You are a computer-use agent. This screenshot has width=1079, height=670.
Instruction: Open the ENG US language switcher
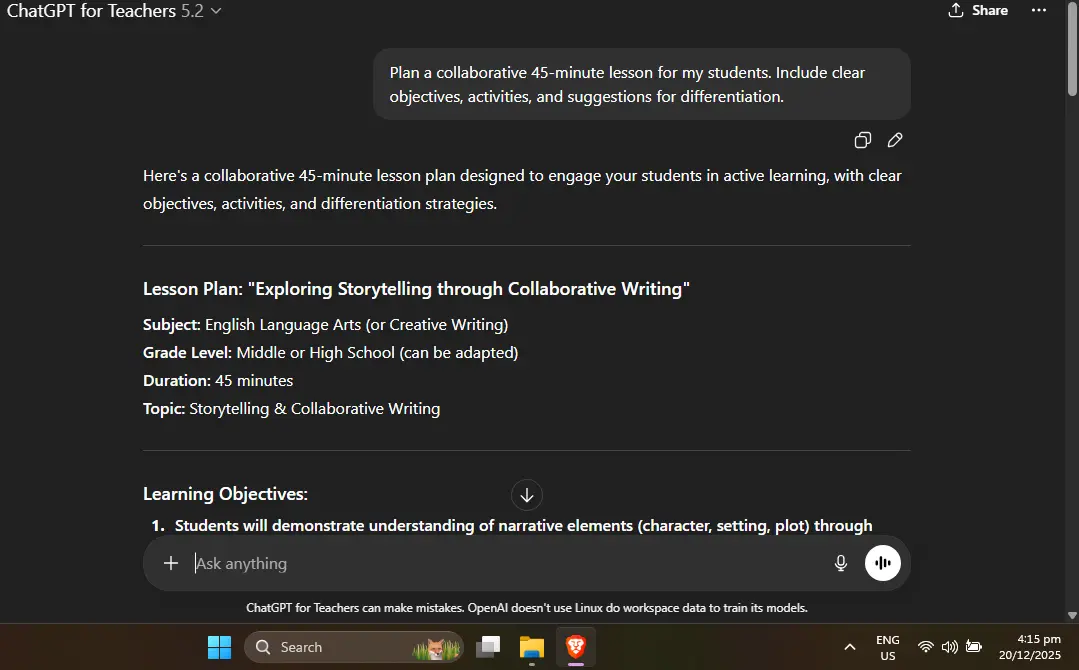pos(888,647)
